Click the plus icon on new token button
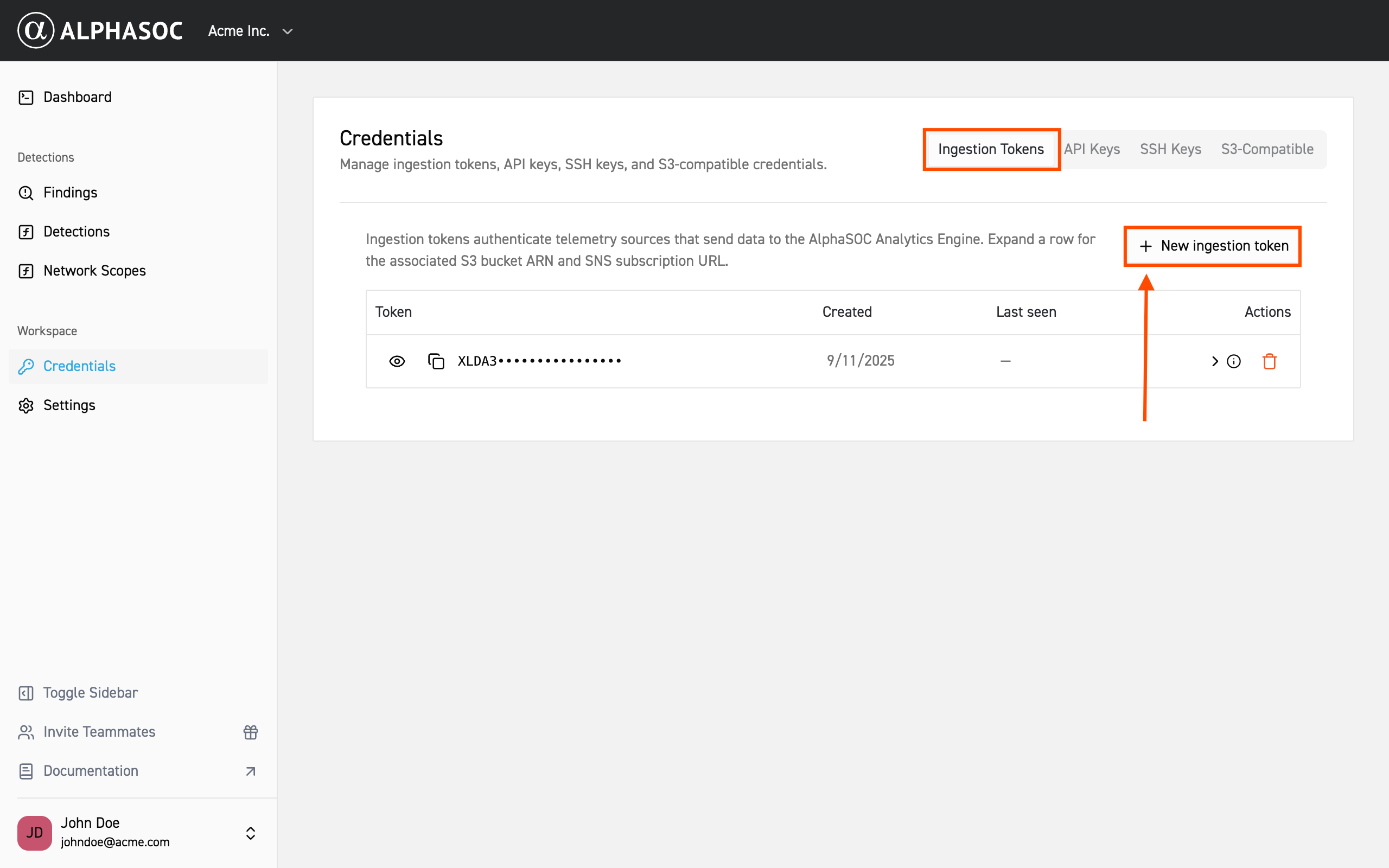1389x868 pixels. coord(1145,246)
